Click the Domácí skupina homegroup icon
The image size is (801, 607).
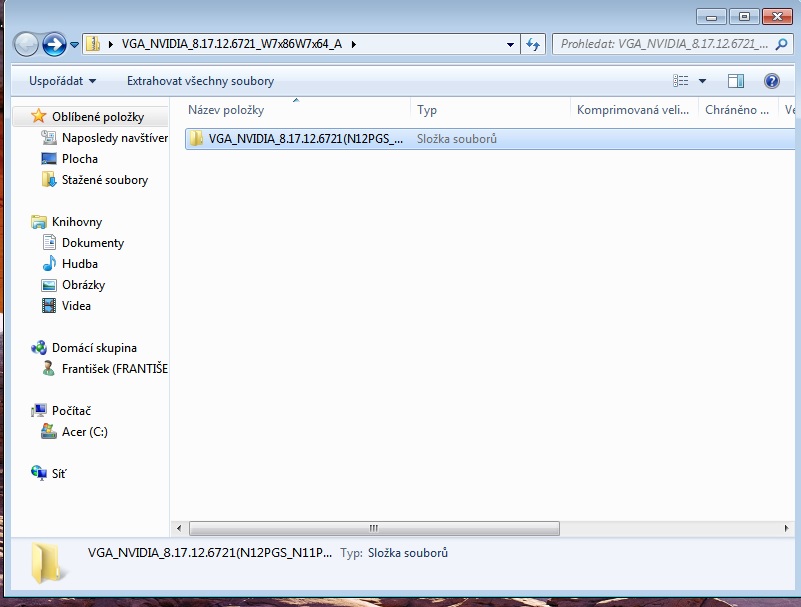click(38, 347)
